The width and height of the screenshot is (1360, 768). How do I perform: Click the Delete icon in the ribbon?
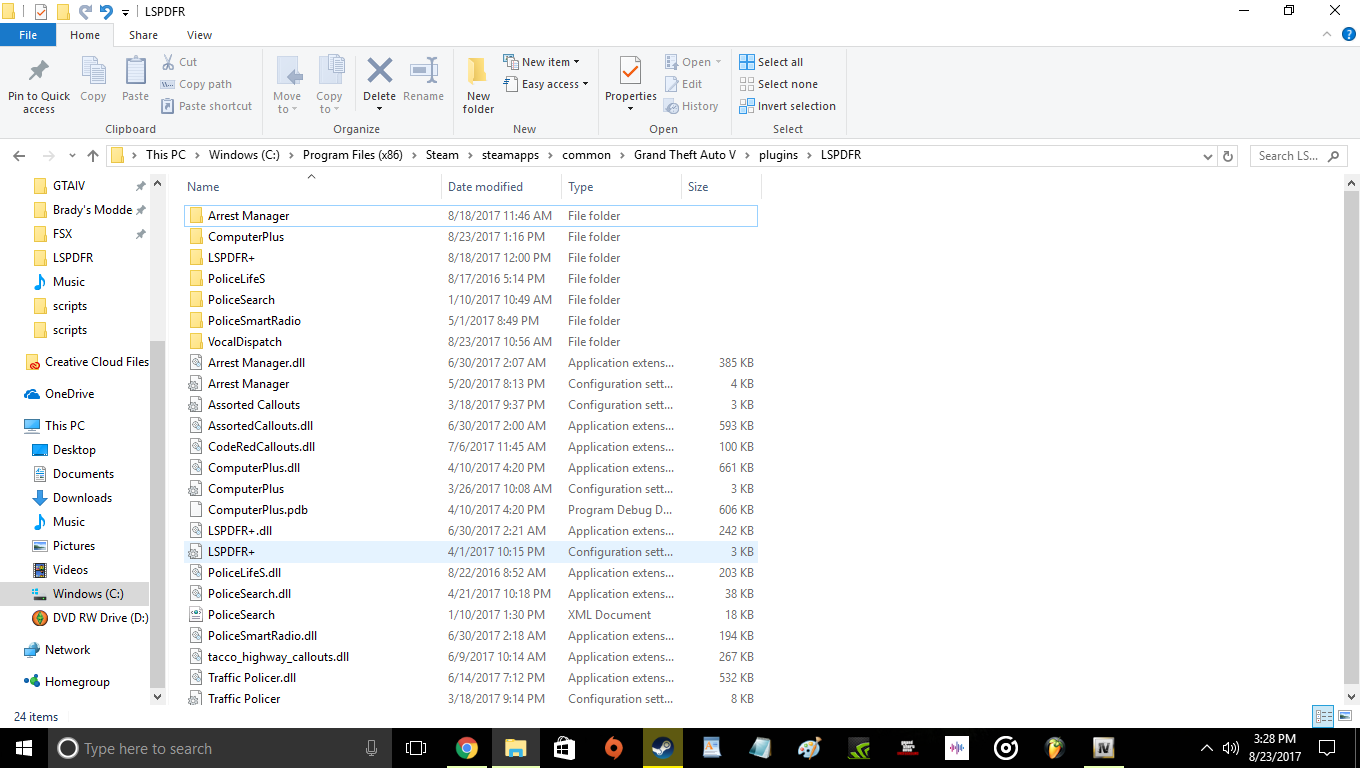coord(379,73)
